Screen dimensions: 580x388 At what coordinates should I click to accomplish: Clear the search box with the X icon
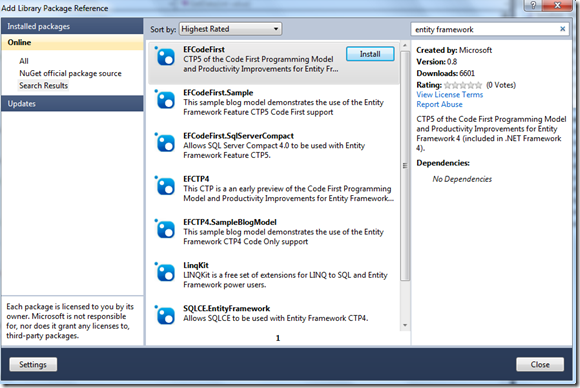pos(562,29)
